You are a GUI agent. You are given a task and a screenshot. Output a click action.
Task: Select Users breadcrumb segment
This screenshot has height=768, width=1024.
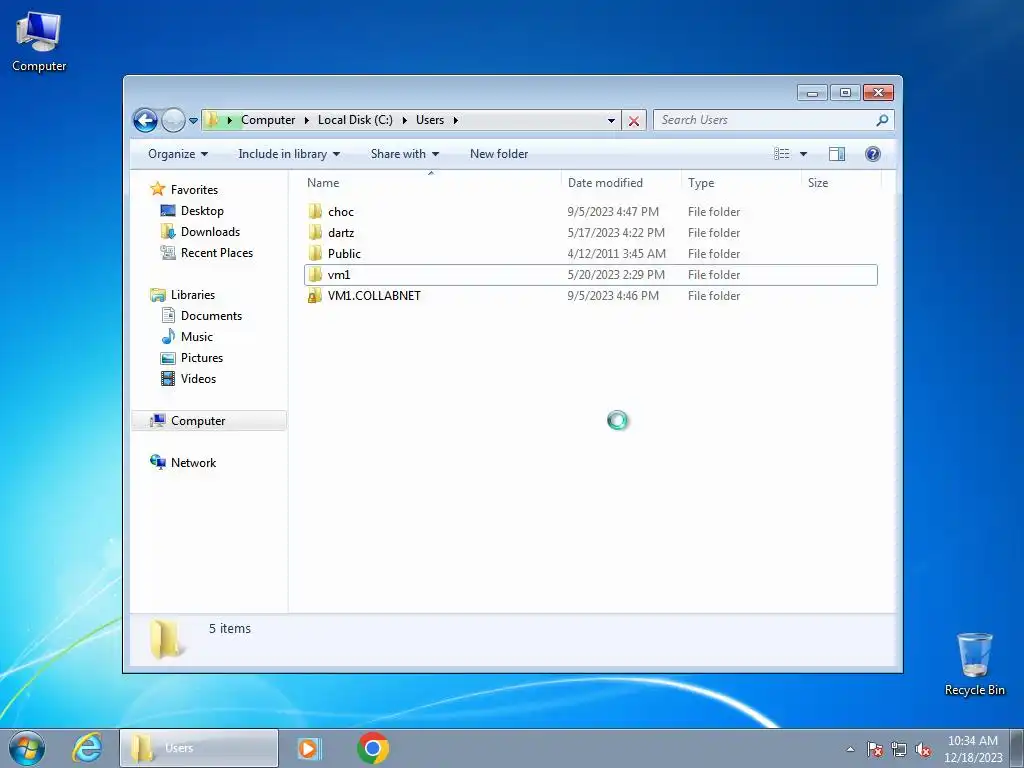pyautogui.click(x=430, y=120)
